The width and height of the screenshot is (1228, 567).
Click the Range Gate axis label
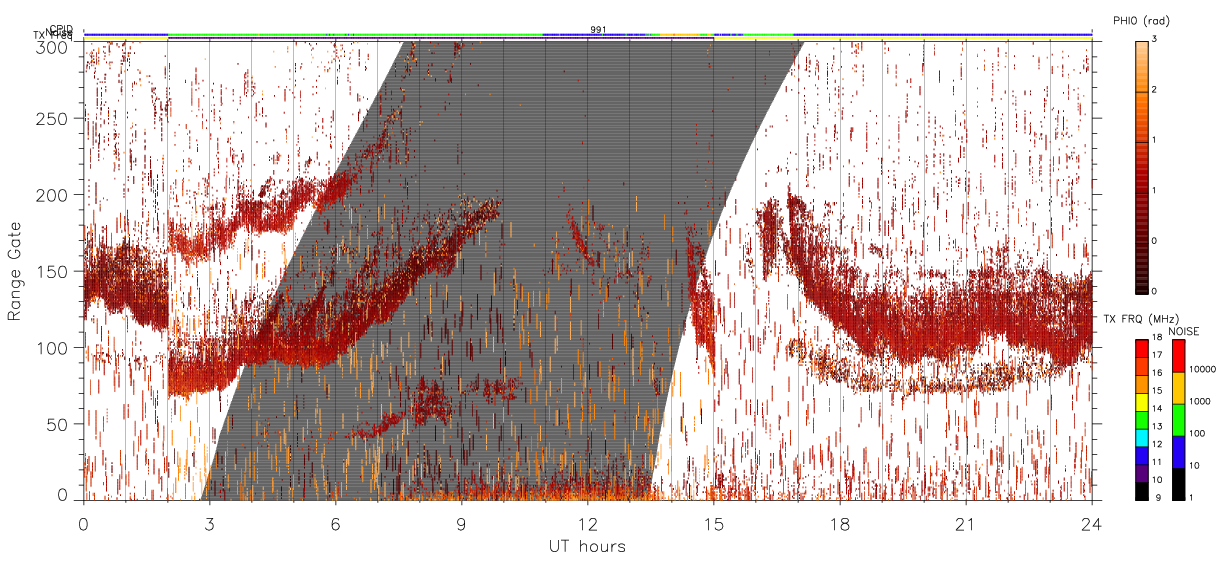pyautogui.click(x=15, y=271)
